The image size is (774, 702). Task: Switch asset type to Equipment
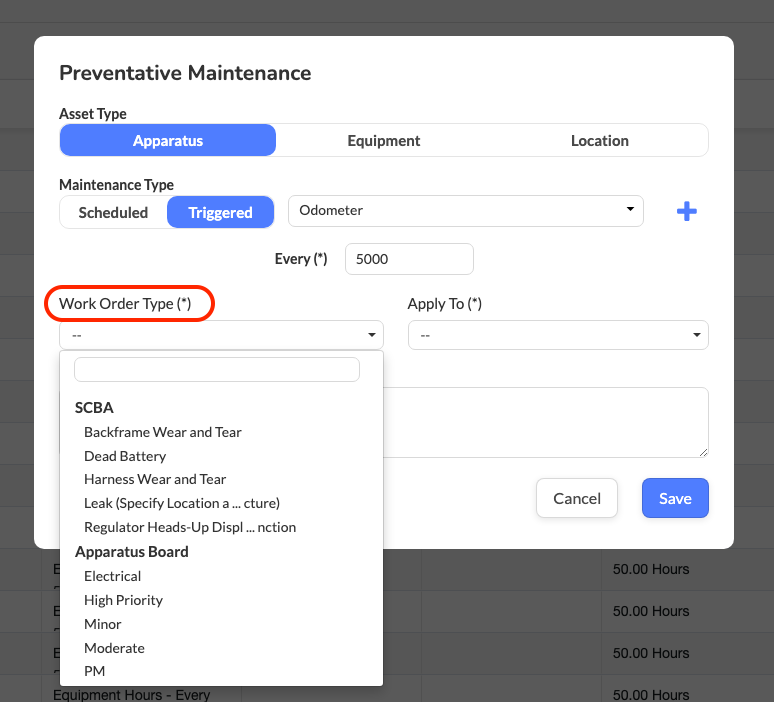point(384,141)
